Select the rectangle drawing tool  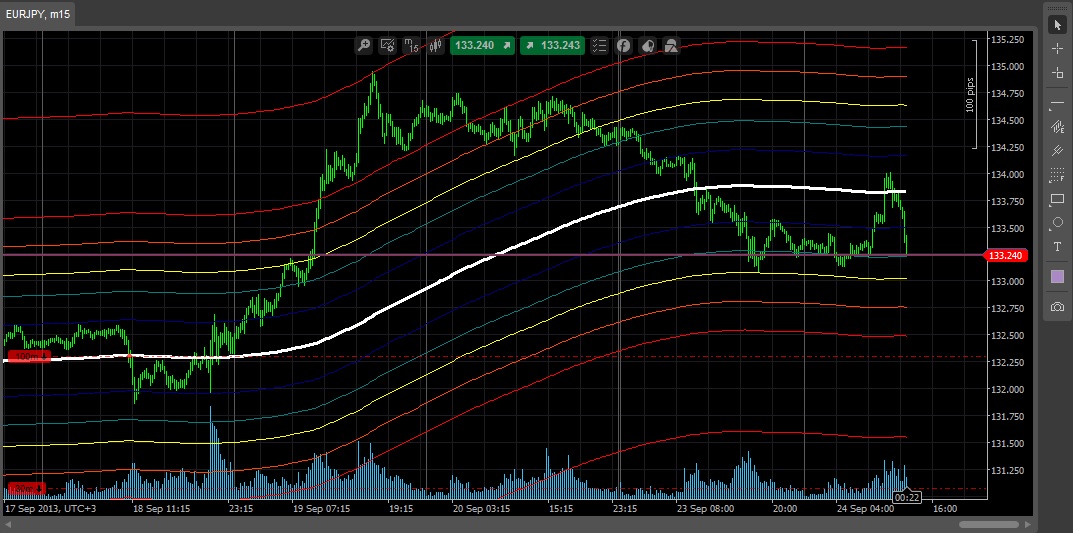coord(1057,198)
